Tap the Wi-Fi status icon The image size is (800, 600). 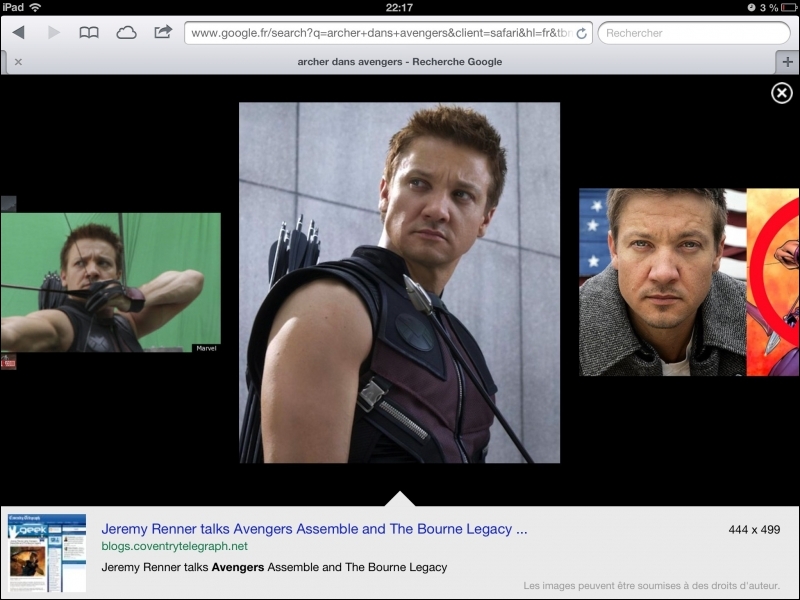[x=35, y=7]
